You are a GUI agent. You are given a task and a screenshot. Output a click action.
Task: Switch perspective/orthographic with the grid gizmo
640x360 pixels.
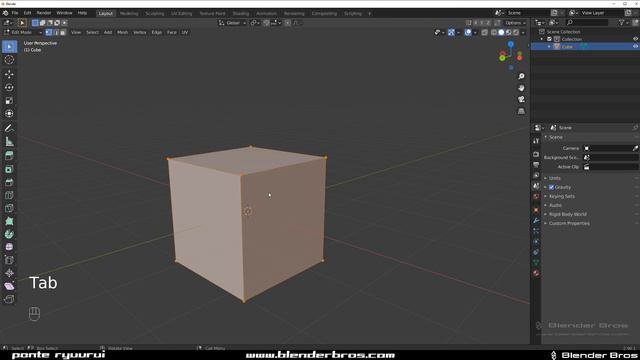[521, 111]
